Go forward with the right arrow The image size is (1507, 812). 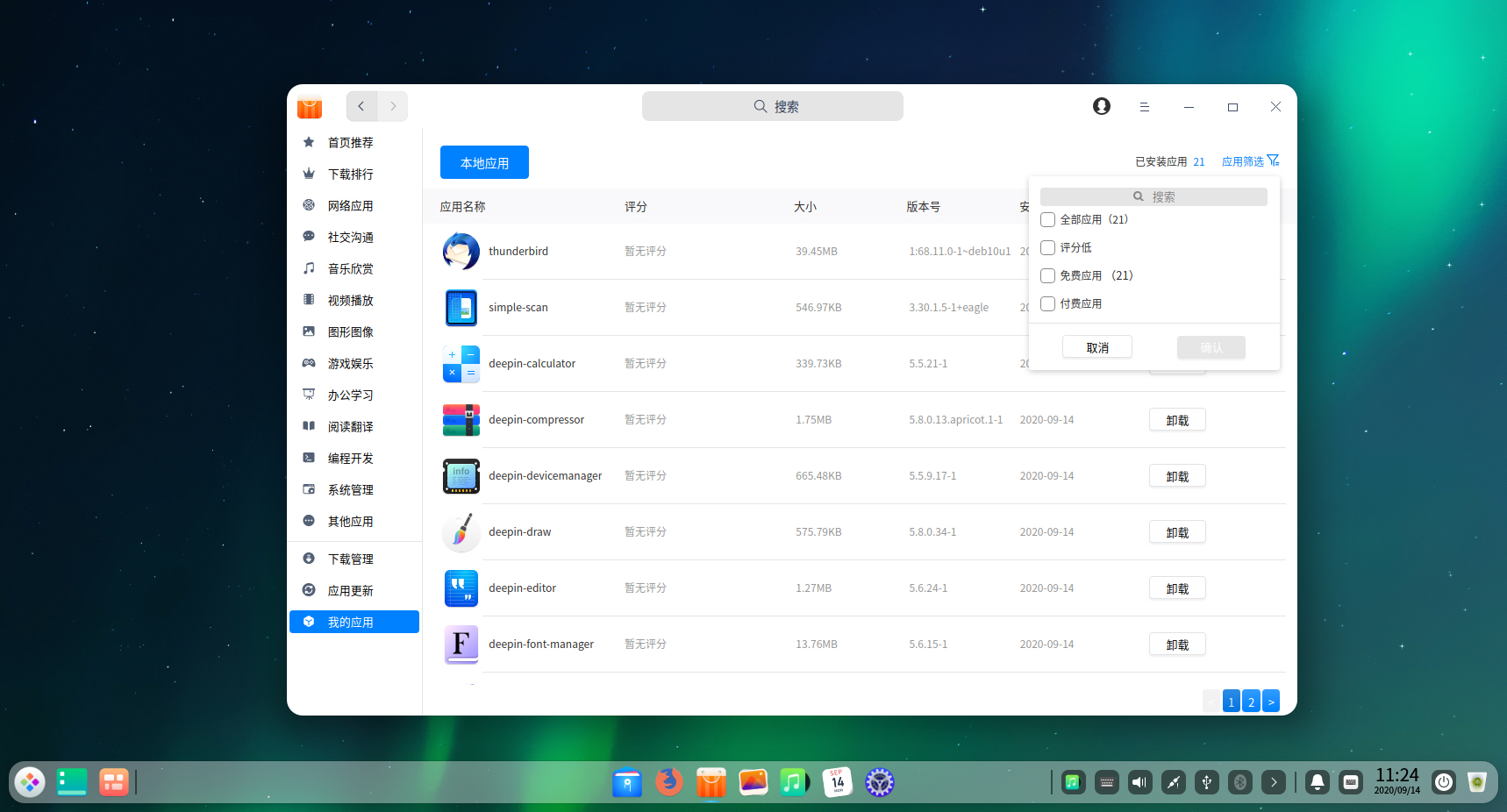(x=393, y=106)
